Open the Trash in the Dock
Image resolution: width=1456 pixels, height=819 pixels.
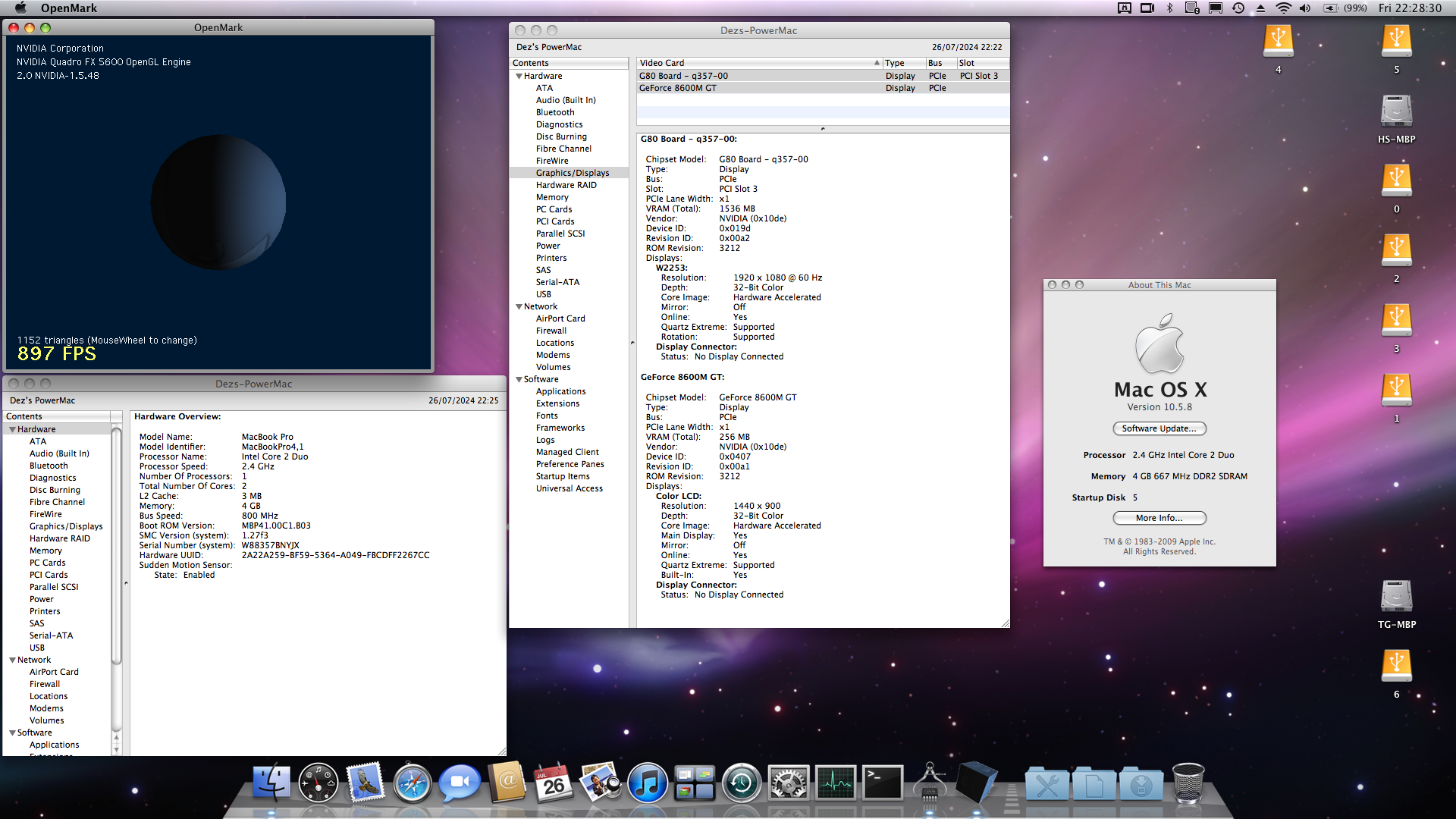click(x=1188, y=783)
